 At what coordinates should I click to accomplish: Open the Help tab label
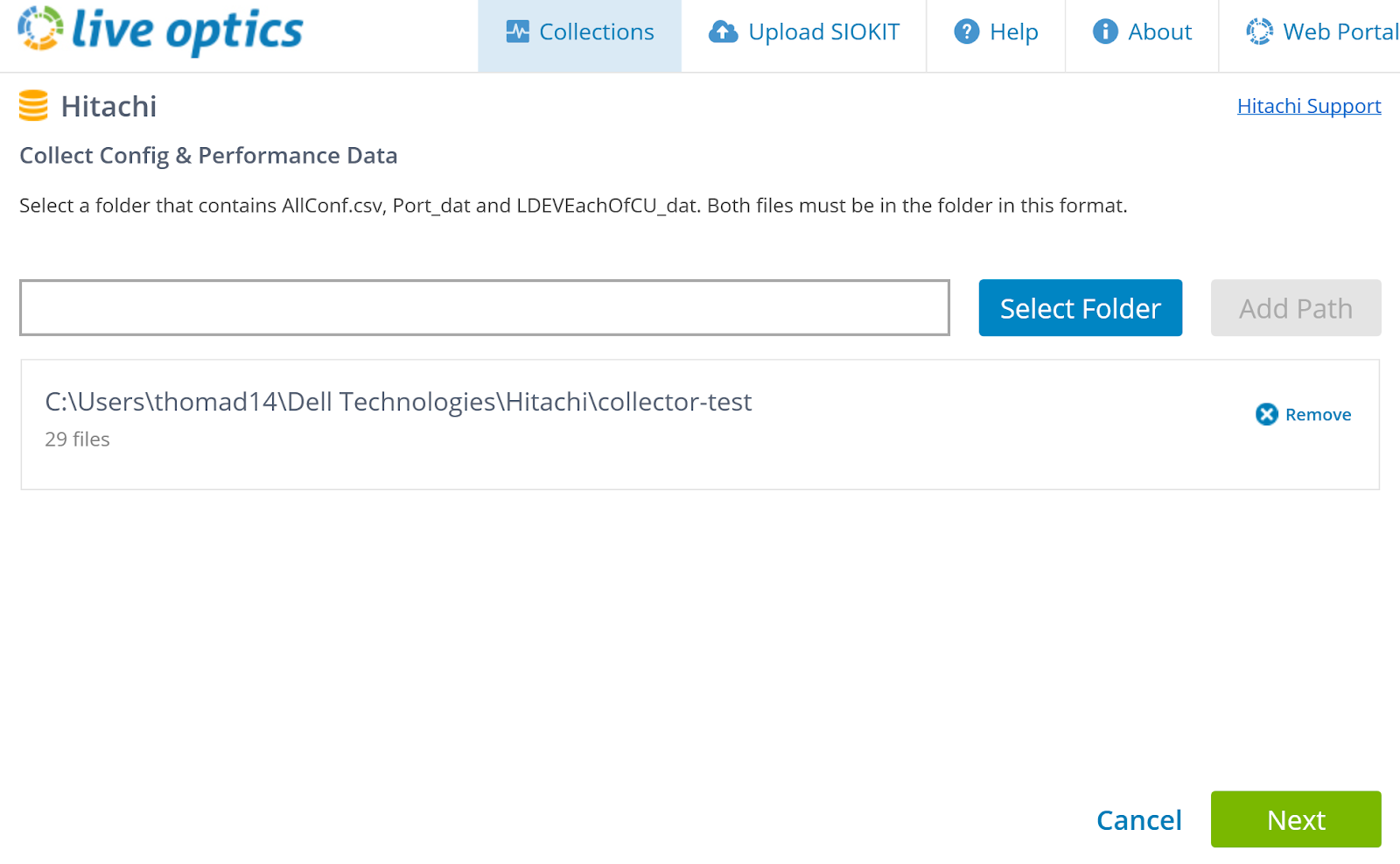click(x=1013, y=32)
